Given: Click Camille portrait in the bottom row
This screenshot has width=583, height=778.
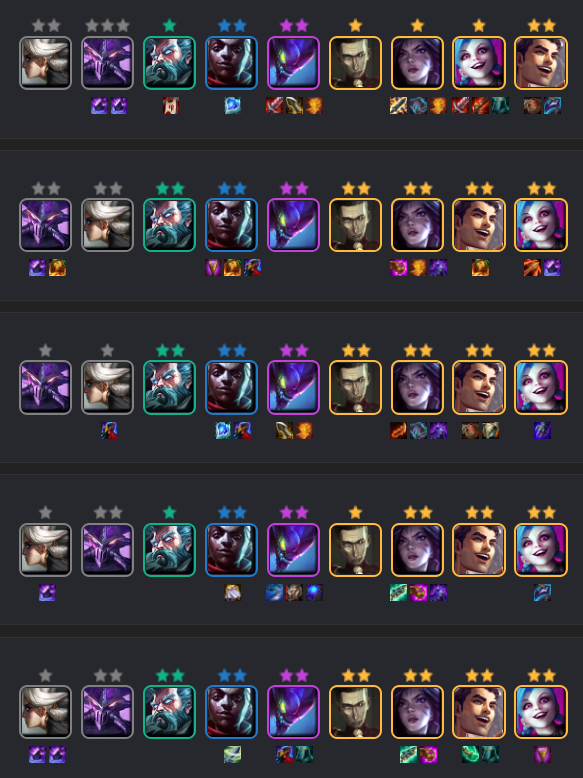Looking at the screenshot, I should pyautogui.click(x=45, y=712).
